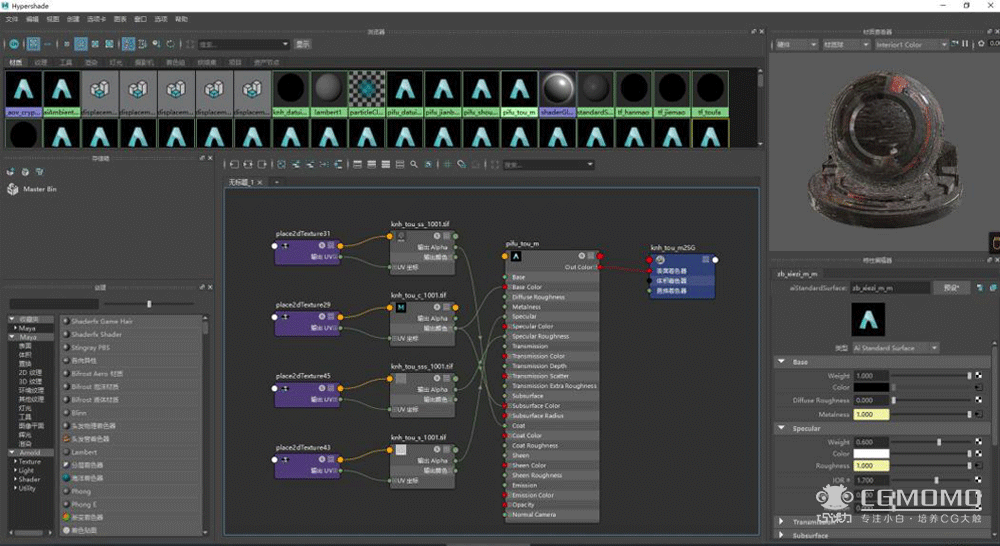
Task: Toggle the icon view button in the browser toolbar
Action: tap(33, 44)
